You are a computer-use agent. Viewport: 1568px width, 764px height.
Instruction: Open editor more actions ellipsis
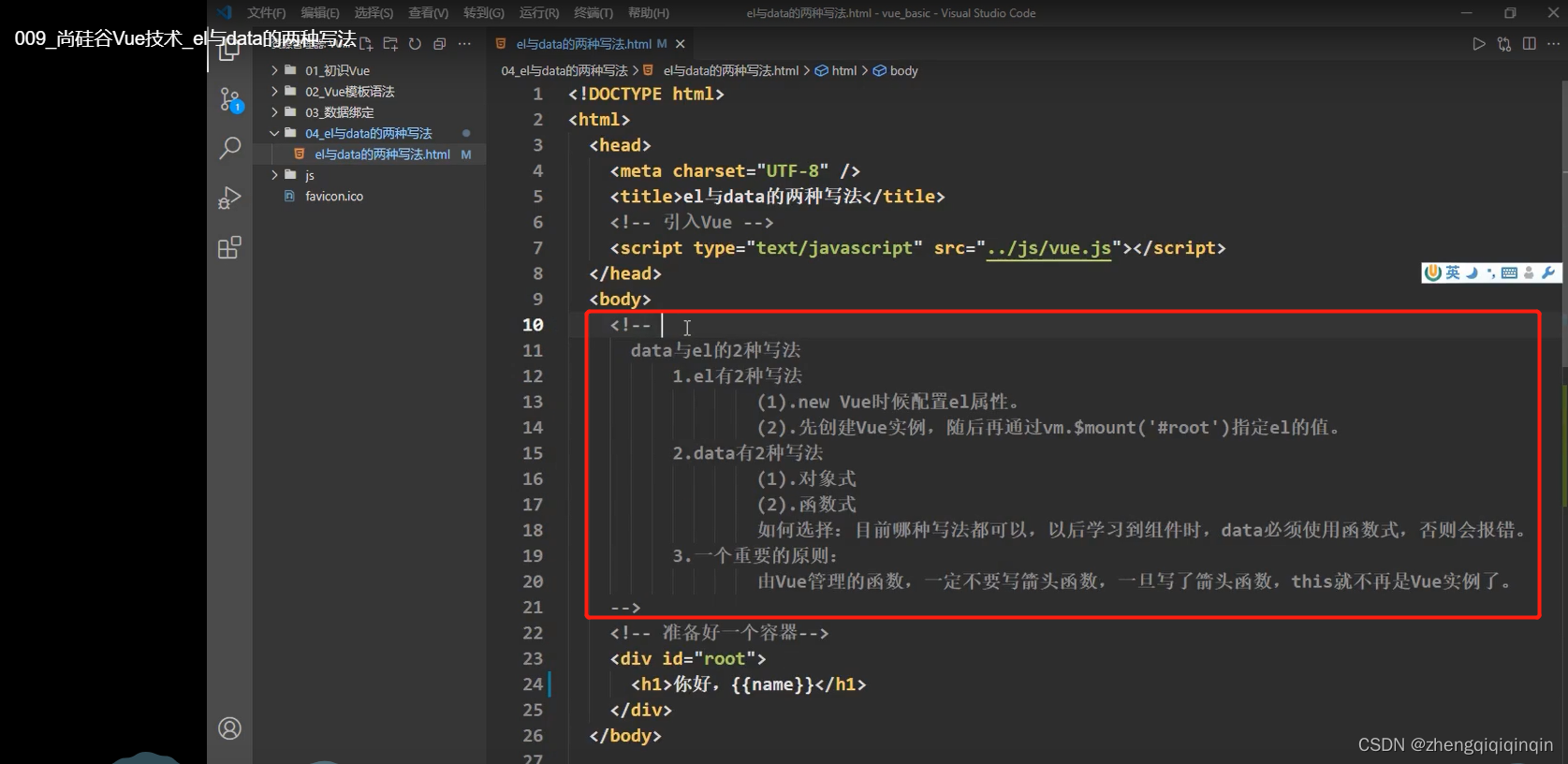1554,44
